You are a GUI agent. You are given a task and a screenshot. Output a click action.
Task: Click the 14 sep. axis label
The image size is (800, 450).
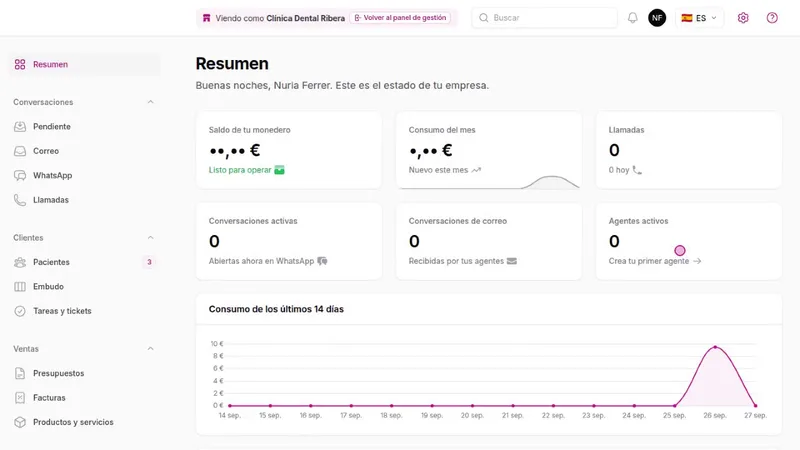pos(230,415)
